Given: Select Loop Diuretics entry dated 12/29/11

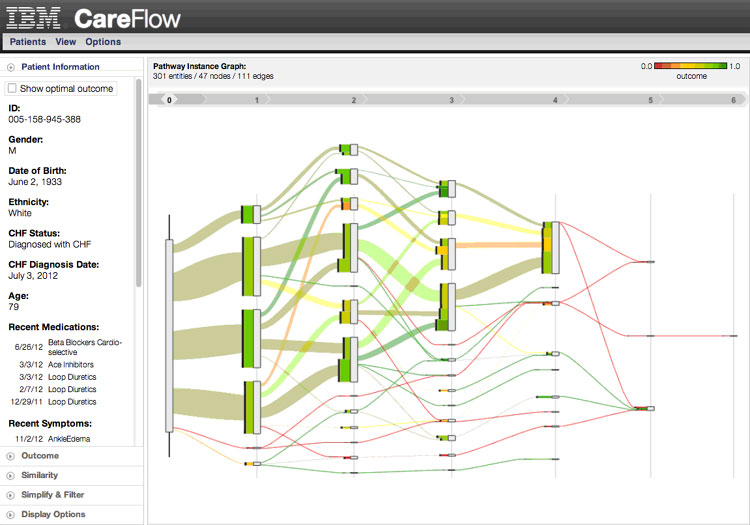Looking at the screenshot, I should pyautogui.click(x=54, y=402).
